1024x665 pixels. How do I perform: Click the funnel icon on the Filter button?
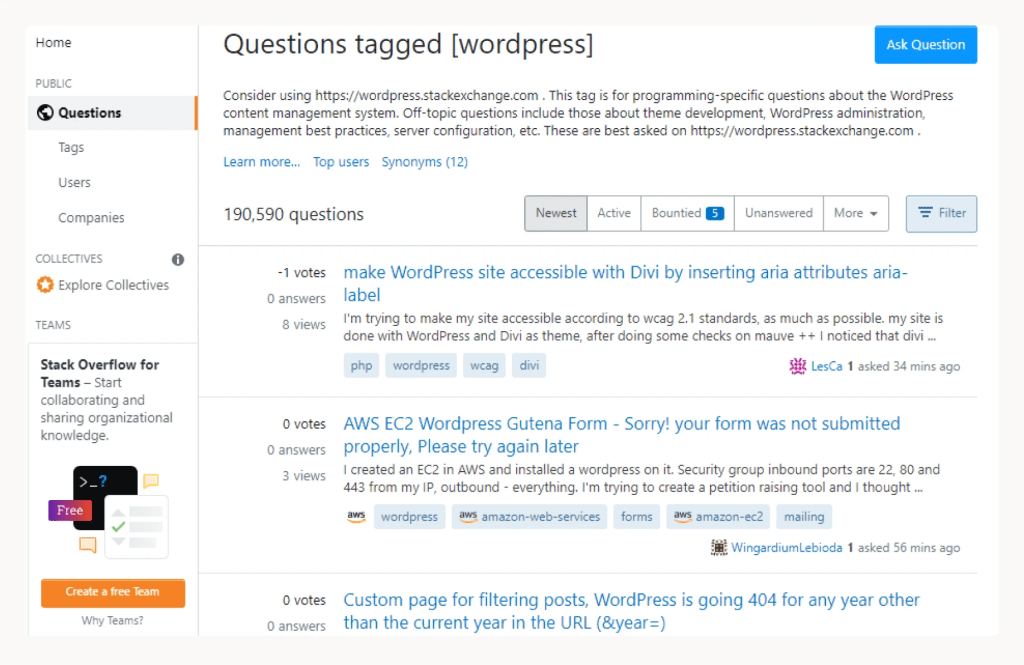point(923,213)
